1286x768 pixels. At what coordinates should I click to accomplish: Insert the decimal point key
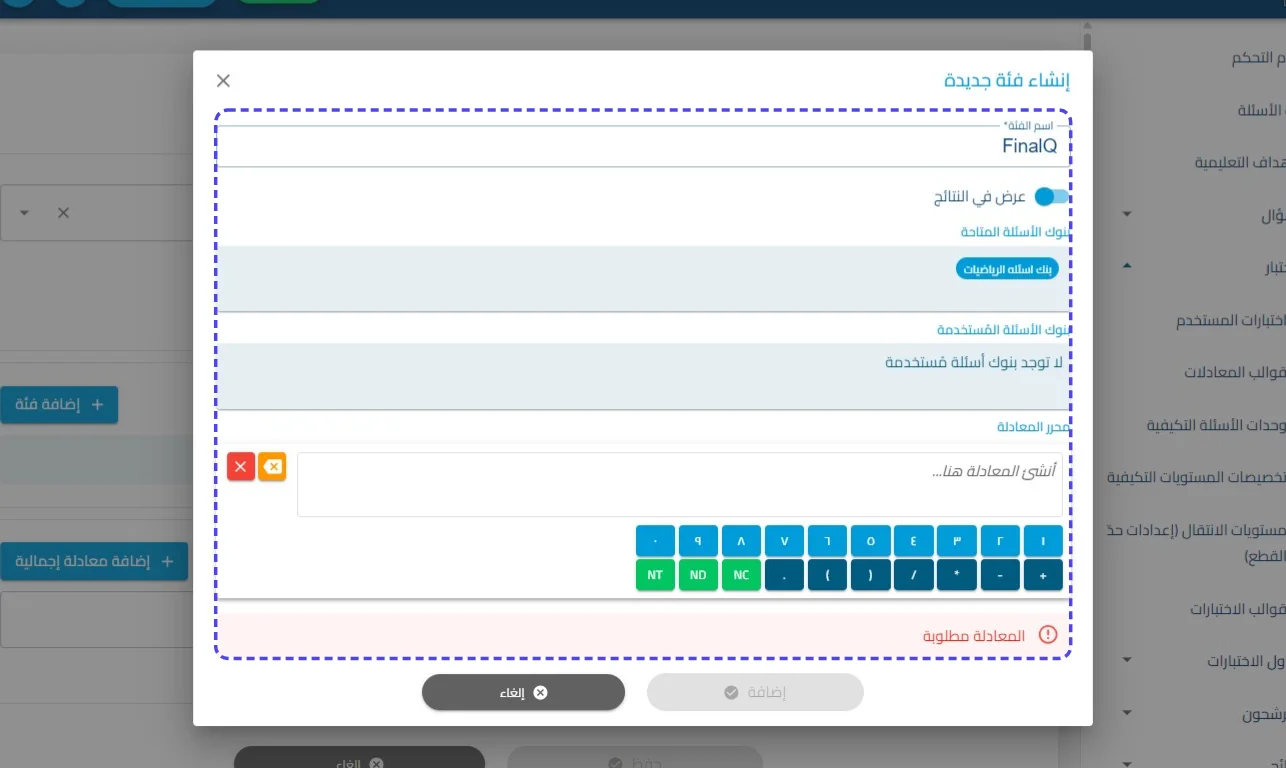point(785,575)
